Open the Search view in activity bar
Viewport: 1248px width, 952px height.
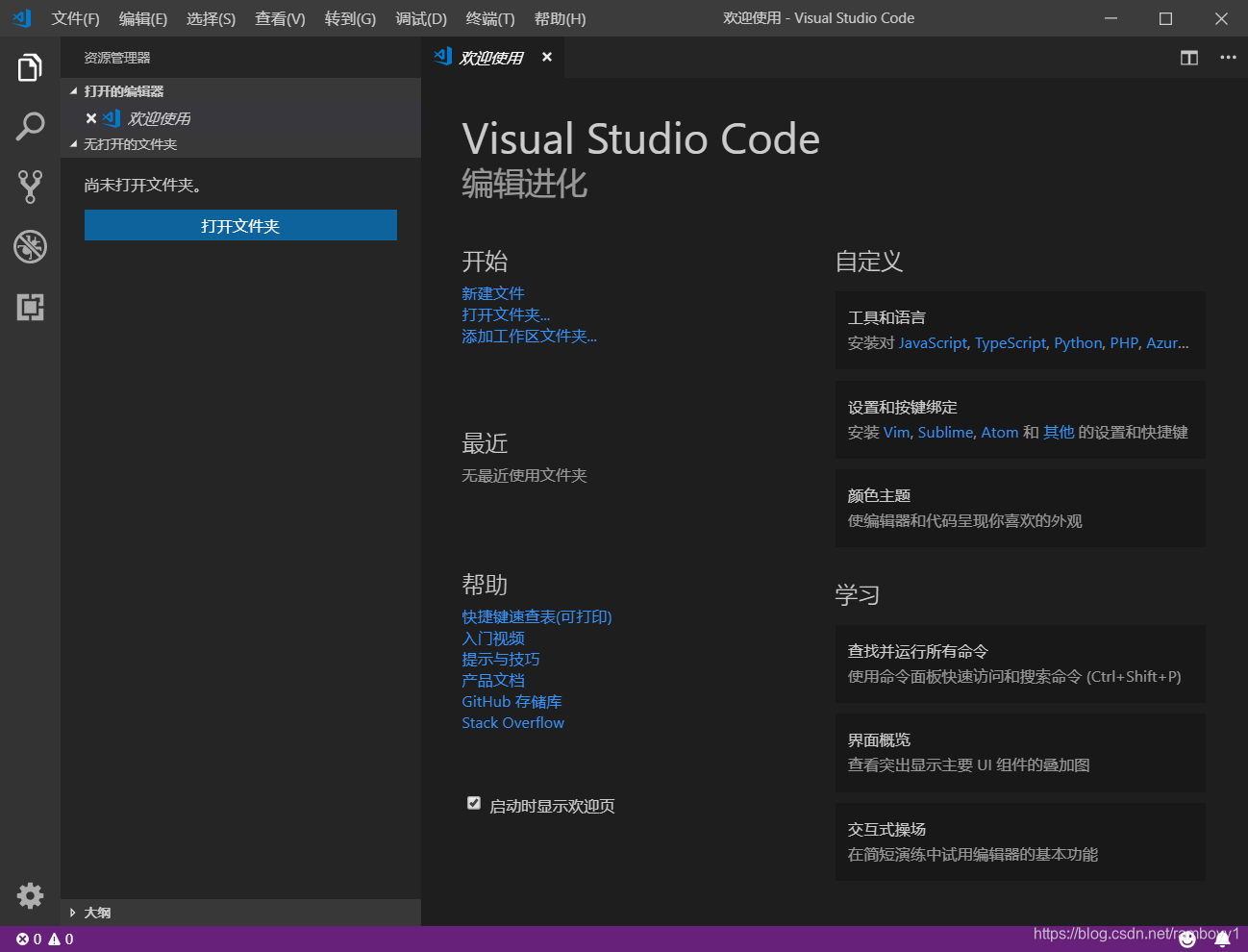pos(30,126)
